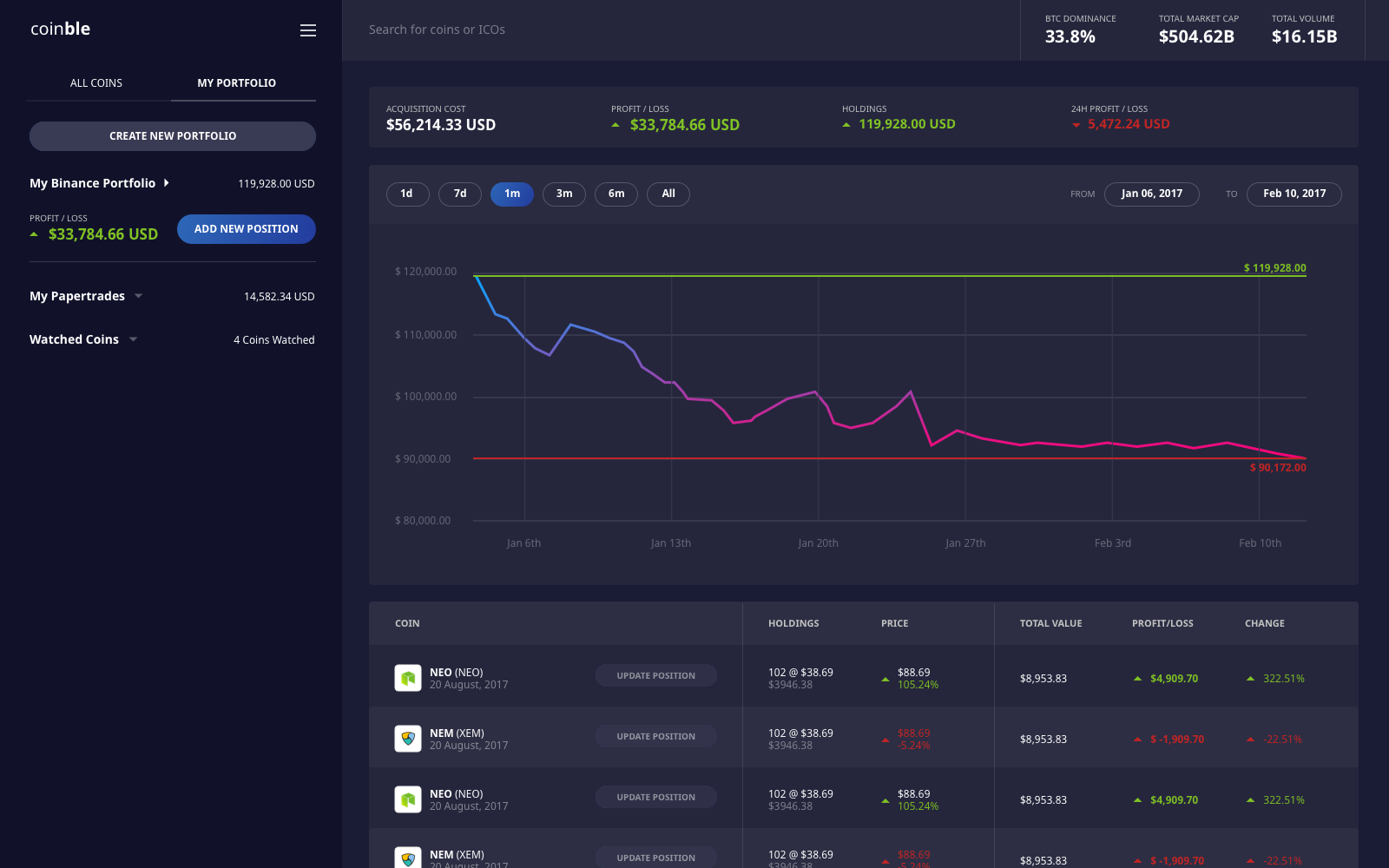This screenshot has width=1389, height=868.
Task: Open the hamburger menu icon
Action: 308,30
